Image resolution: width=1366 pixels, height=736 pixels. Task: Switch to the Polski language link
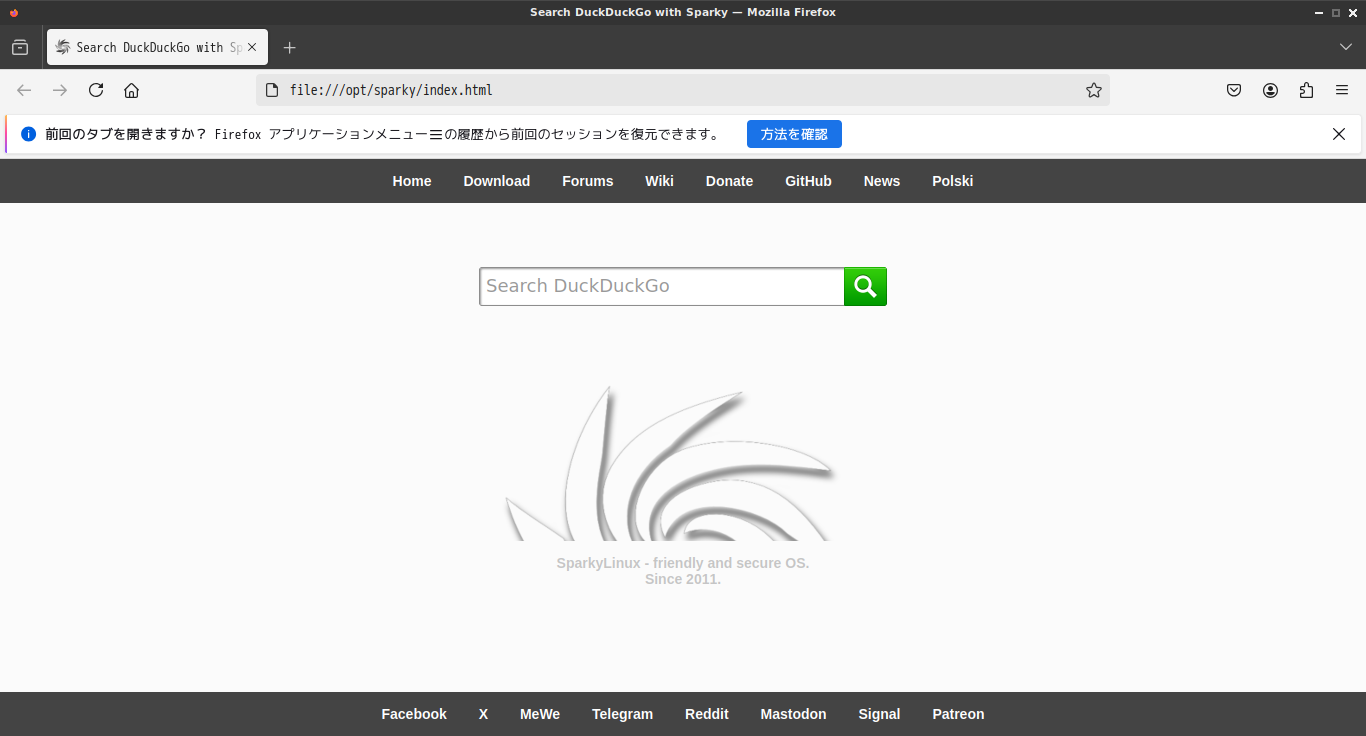click(953, 181)
